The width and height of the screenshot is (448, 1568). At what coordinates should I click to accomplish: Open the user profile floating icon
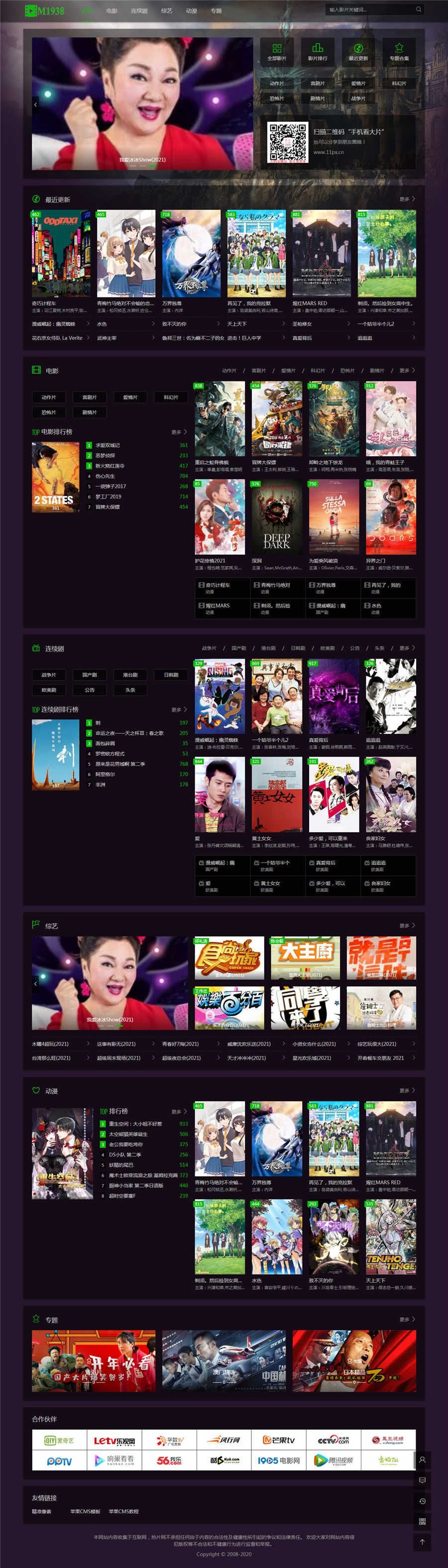(423, 1460)
